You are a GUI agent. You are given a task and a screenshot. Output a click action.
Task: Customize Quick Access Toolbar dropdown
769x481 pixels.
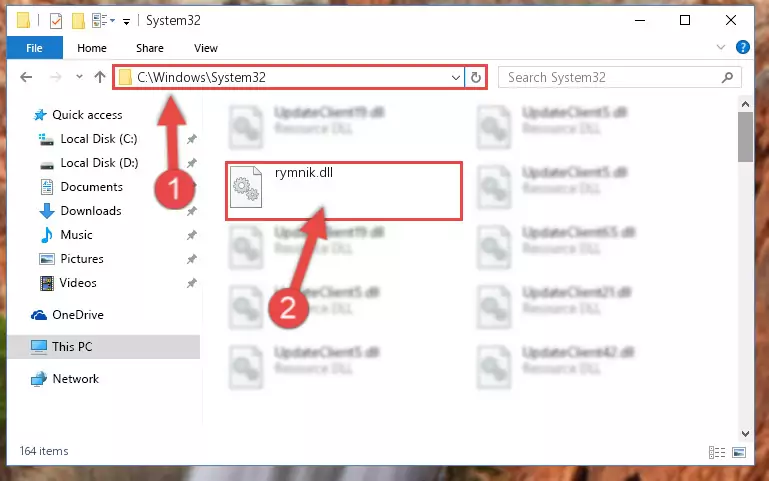126,21
